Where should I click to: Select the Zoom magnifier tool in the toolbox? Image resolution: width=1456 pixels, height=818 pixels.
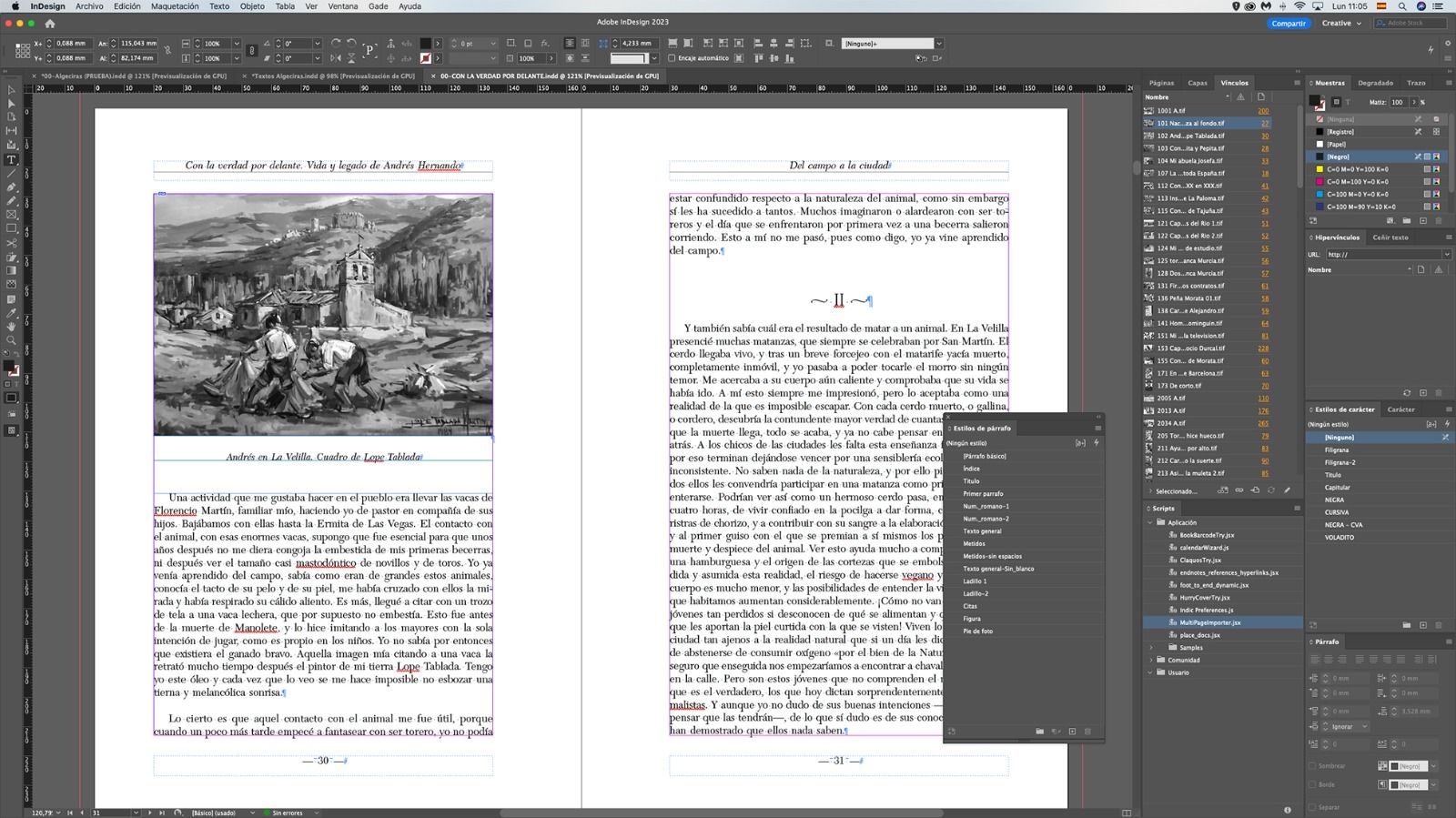pos(11,340)
